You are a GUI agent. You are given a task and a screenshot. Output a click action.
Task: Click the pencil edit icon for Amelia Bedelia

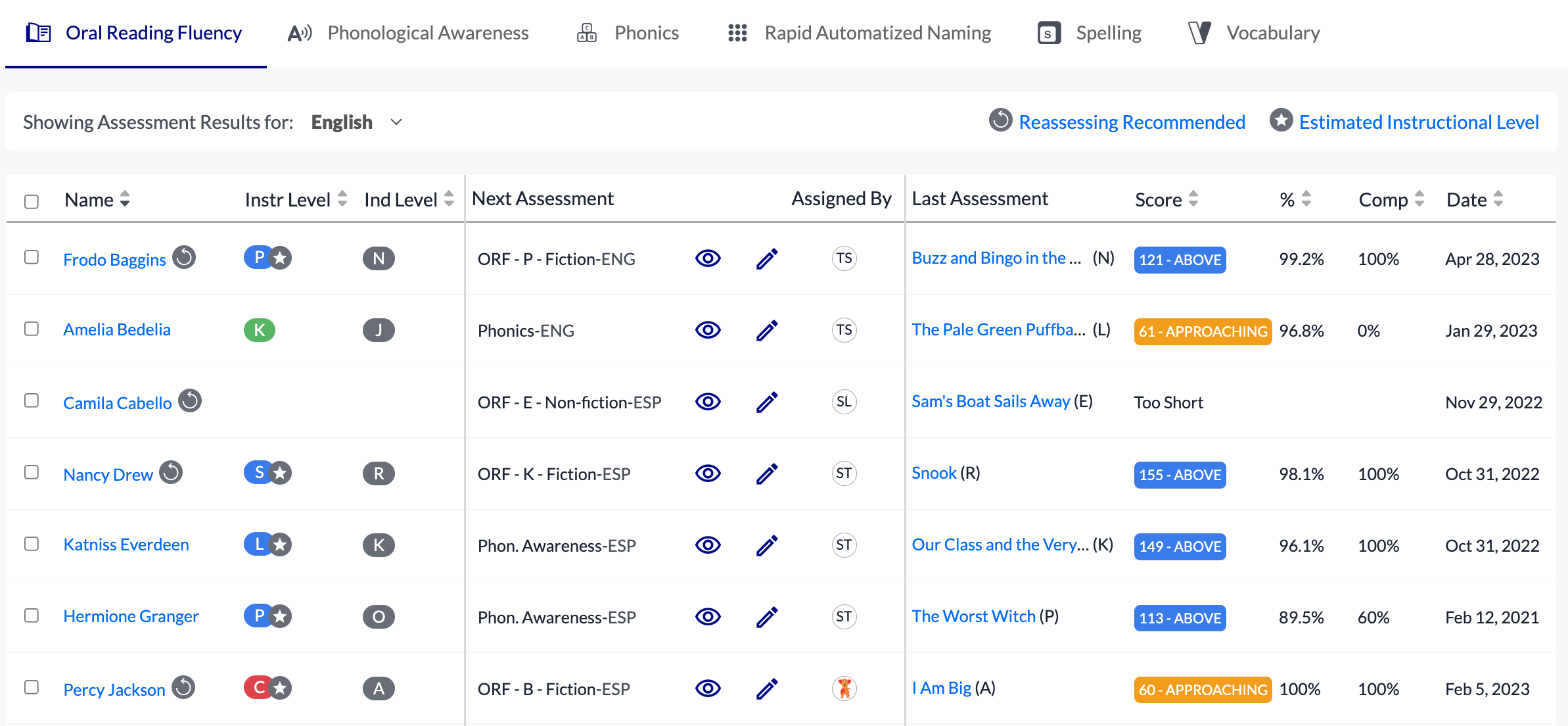click(767, 330)
